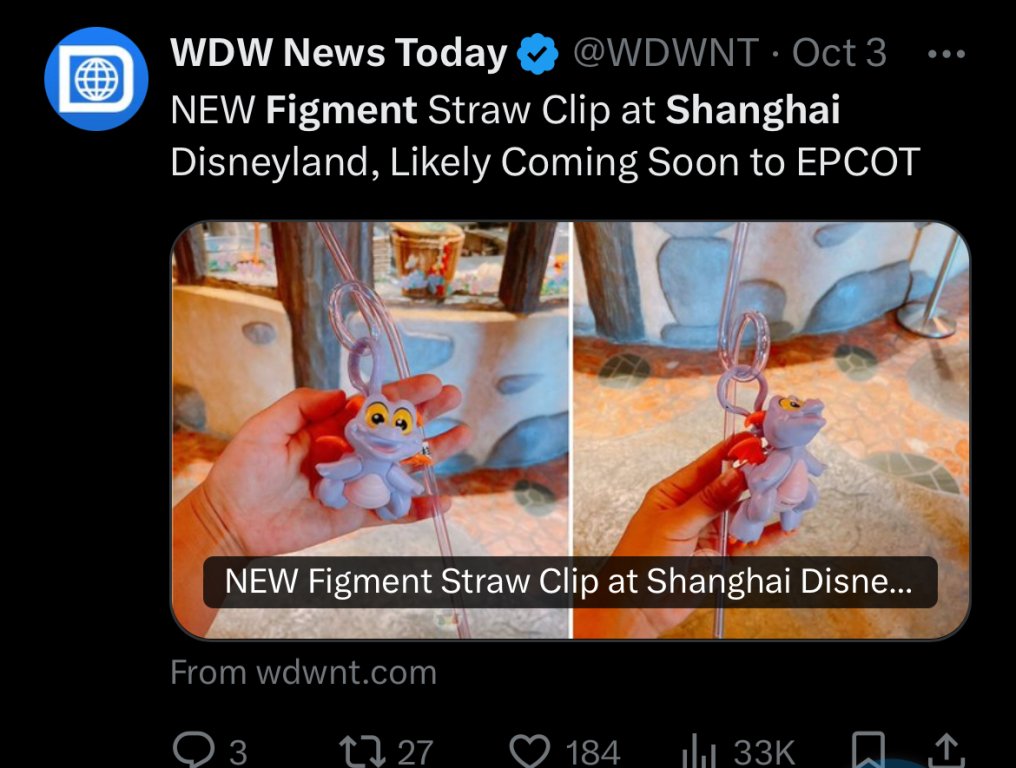This screenshot has width=1016, height=768.
Task: Open the left Figment front-view photo
Action: 371,430
